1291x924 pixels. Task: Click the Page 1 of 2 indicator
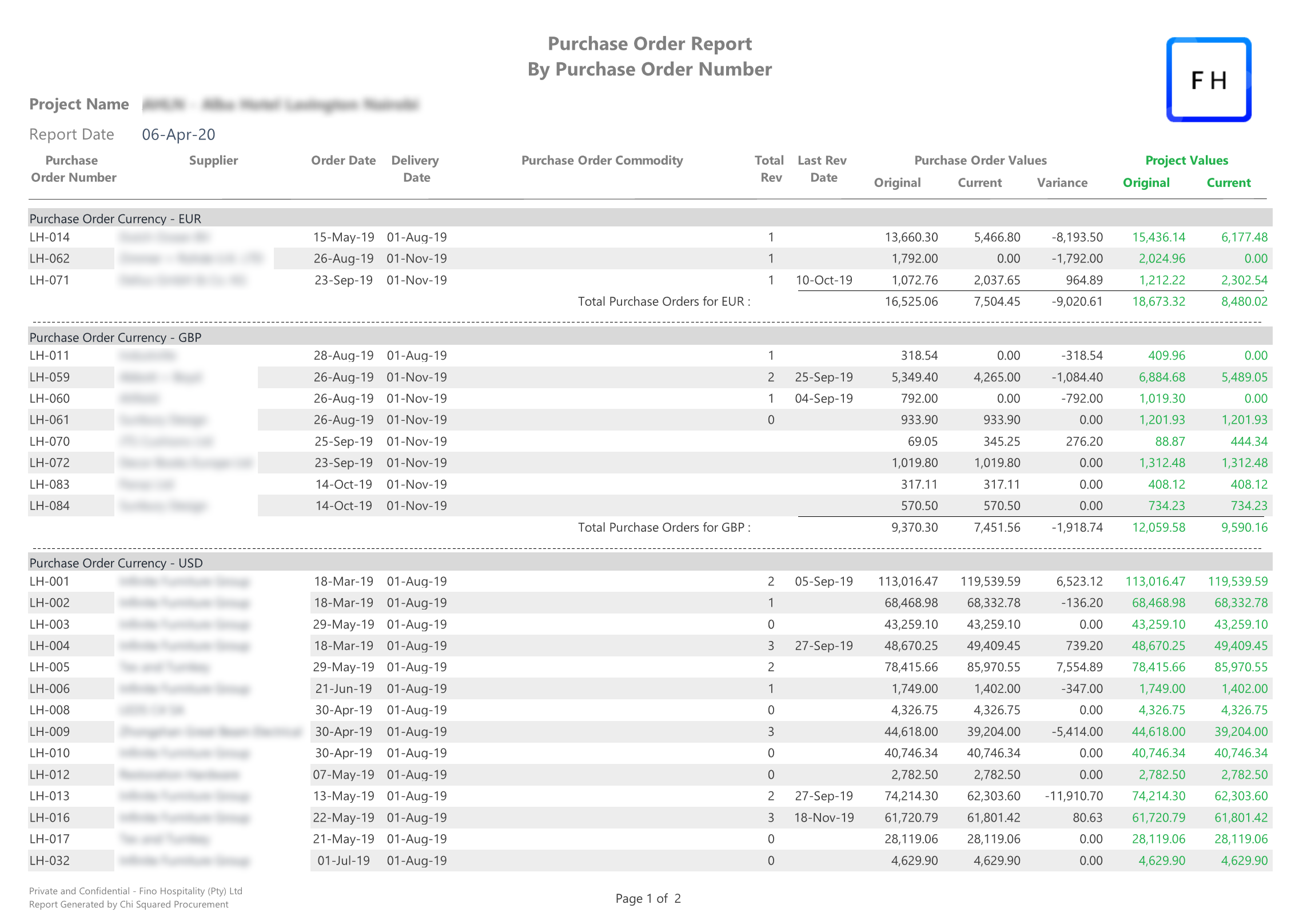(648, 898)
